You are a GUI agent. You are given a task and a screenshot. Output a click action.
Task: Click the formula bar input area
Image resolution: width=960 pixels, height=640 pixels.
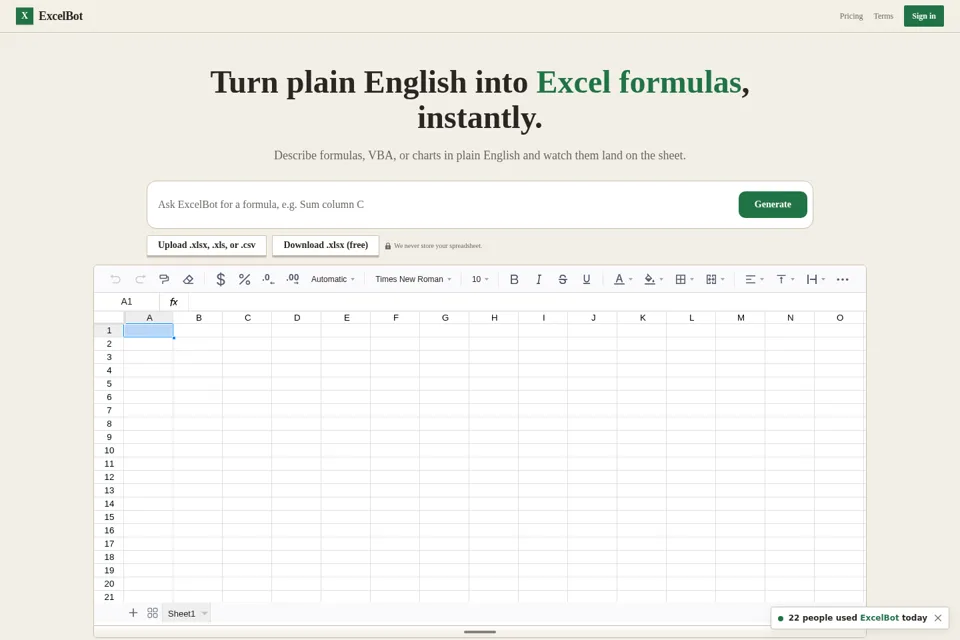click(527, 302)
